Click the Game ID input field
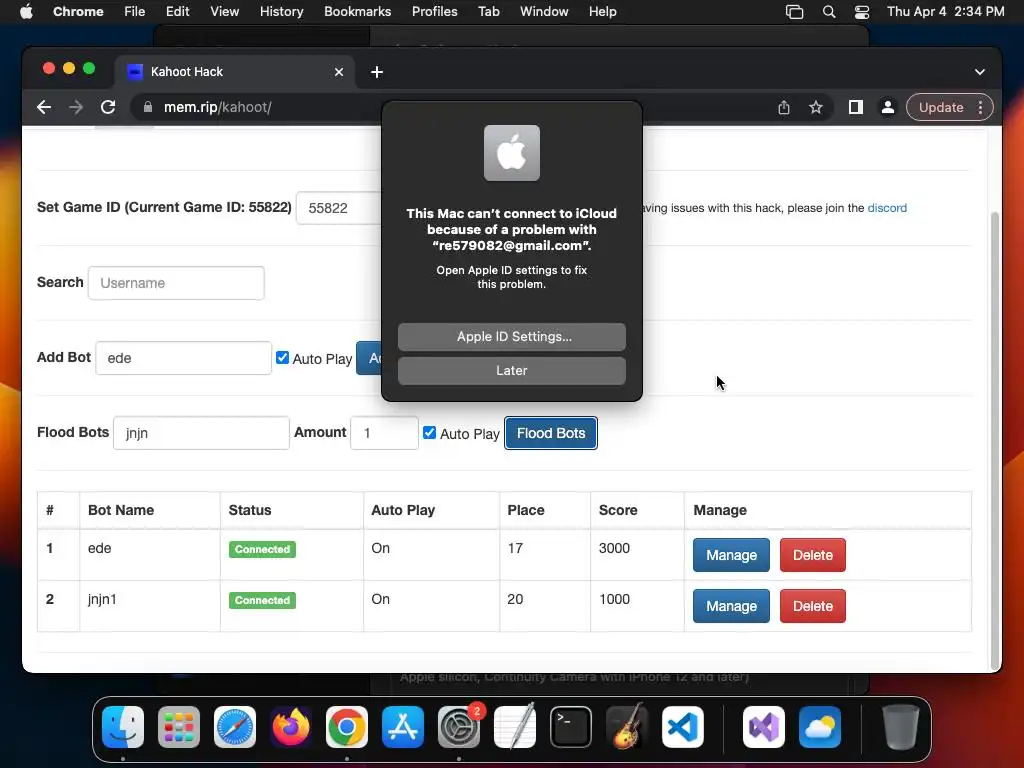 click(339, 208)
